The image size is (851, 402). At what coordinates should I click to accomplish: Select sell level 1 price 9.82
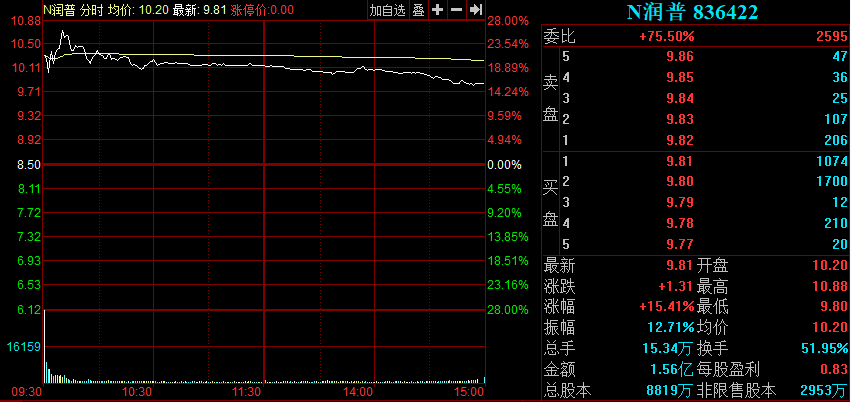(682, 140)
